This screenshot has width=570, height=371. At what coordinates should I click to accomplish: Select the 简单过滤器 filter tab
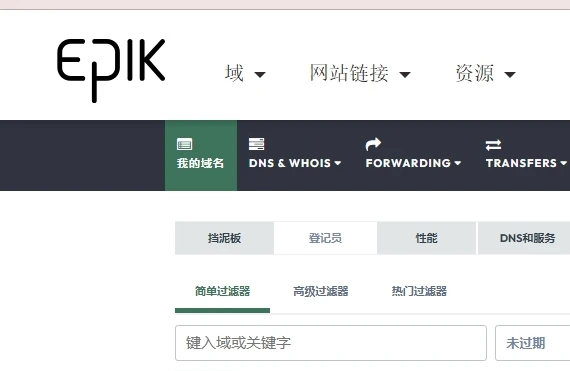[x=222, y=291]
